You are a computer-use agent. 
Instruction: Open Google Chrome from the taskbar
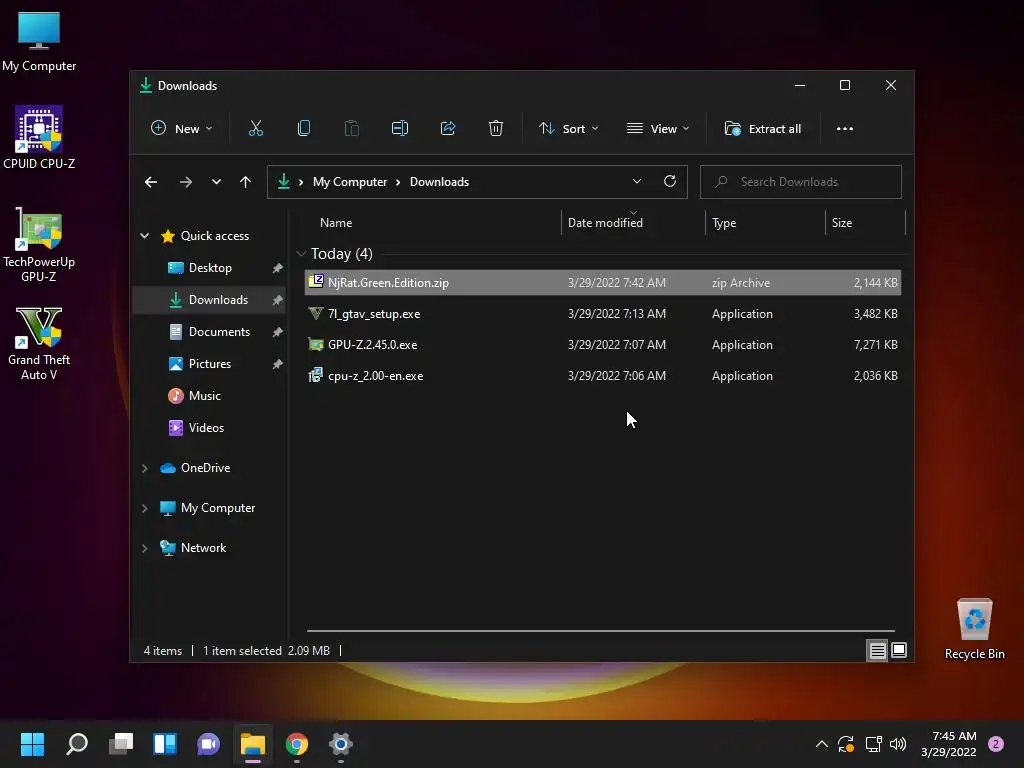click(296, 743)
